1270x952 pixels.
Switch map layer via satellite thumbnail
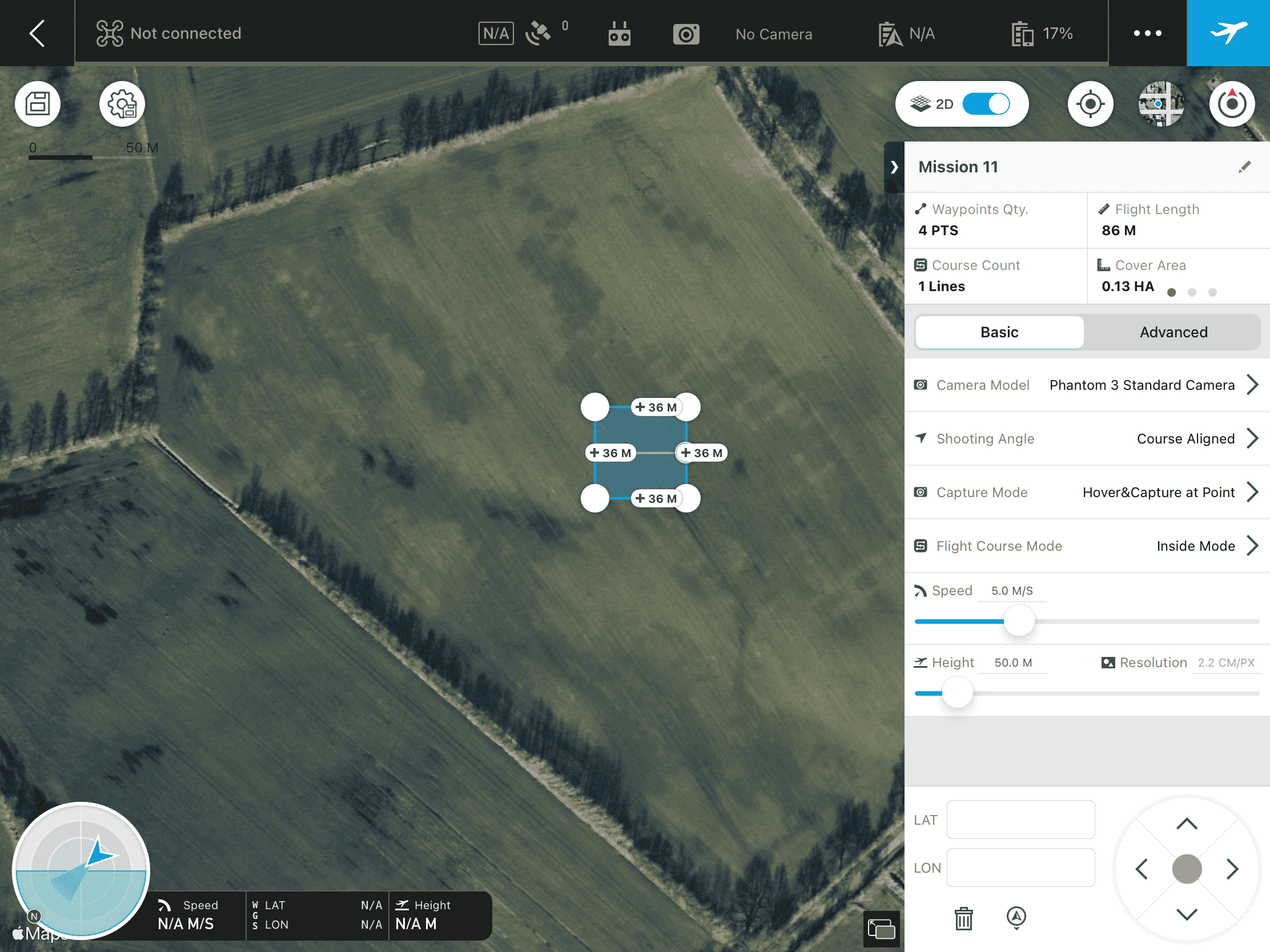tap(1160, 104)
